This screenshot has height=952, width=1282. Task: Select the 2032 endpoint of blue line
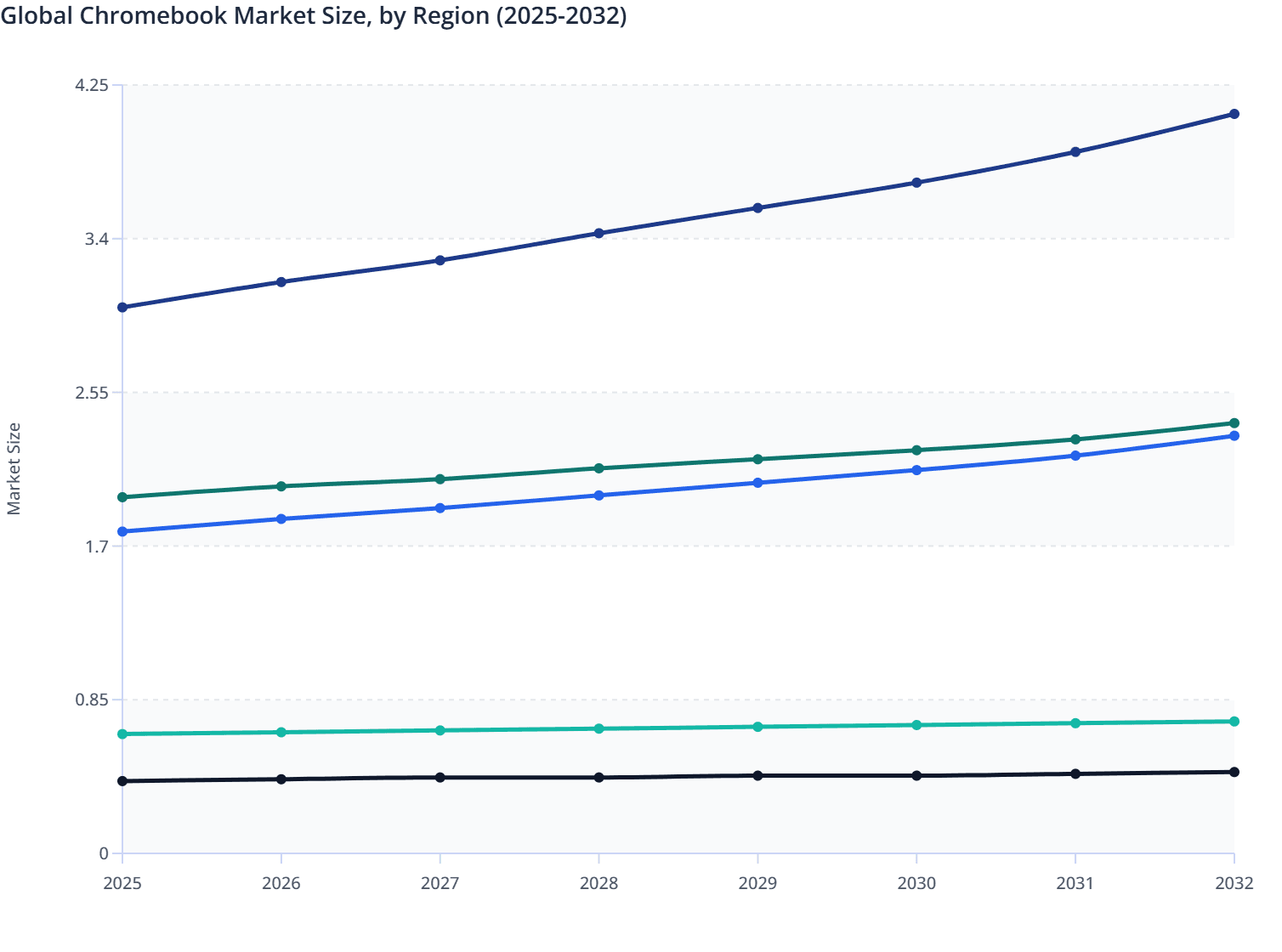[x=1234, y=435]
